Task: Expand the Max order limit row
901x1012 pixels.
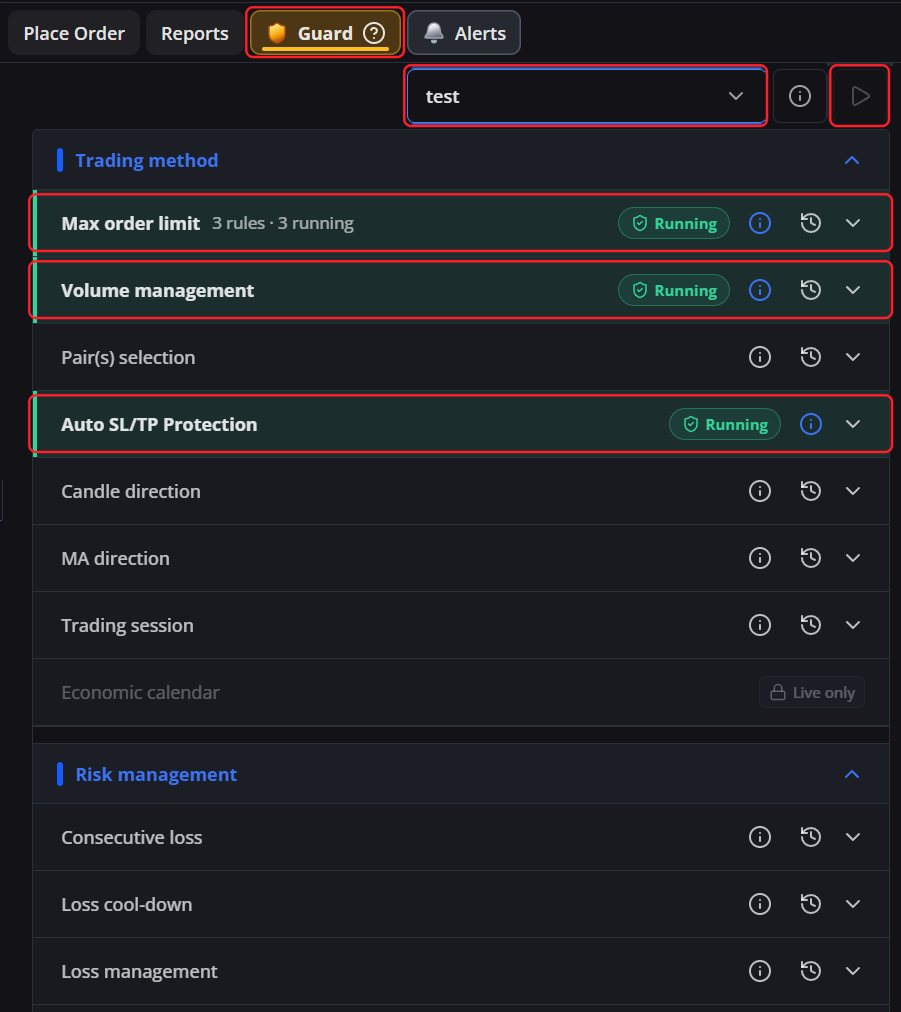Action: (x=853, y=223)
